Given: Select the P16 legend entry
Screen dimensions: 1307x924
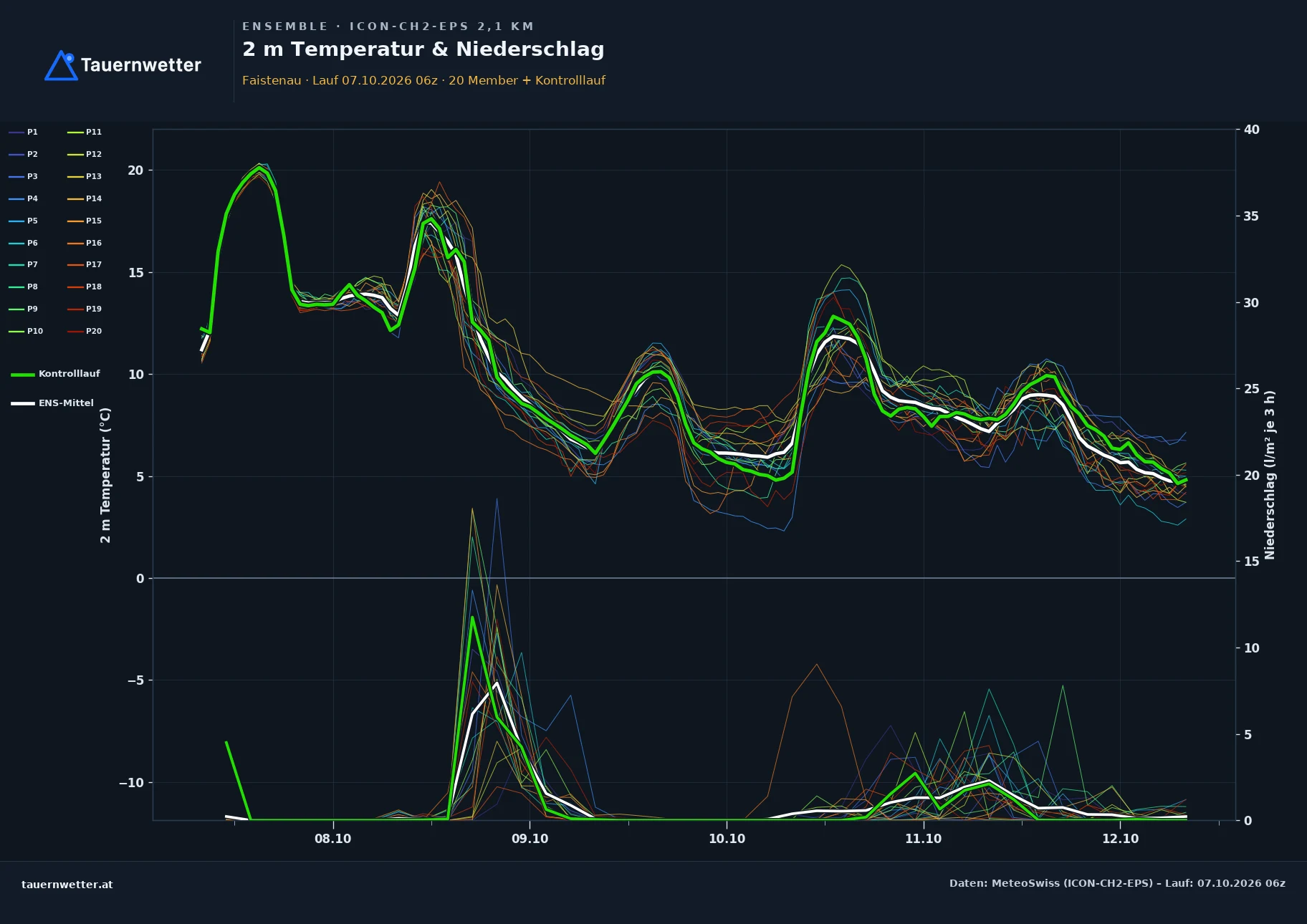Looking at the screenshot, I should [85, 243].
